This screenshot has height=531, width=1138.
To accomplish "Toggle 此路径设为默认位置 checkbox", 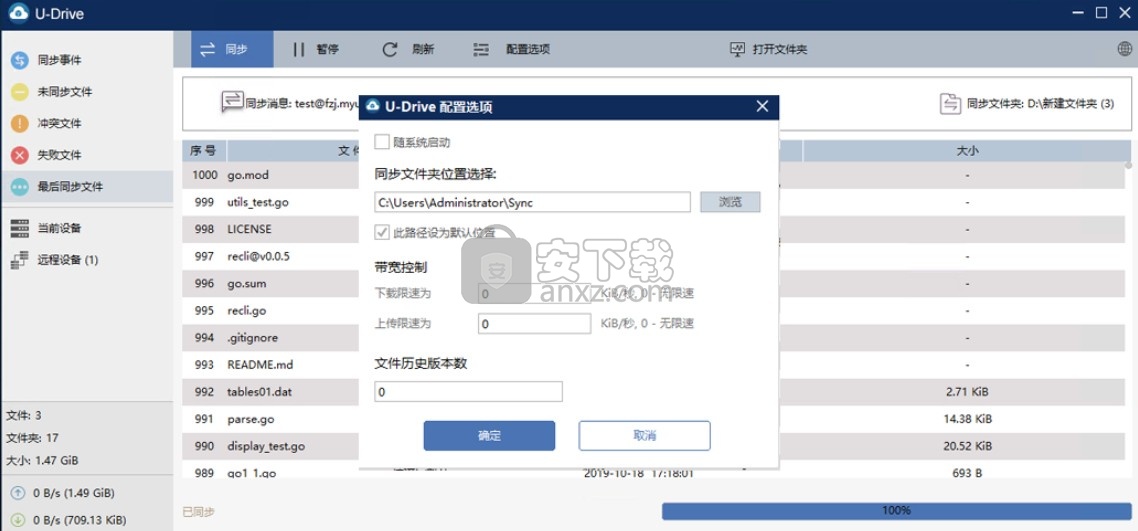I will (x=382, y=233).
